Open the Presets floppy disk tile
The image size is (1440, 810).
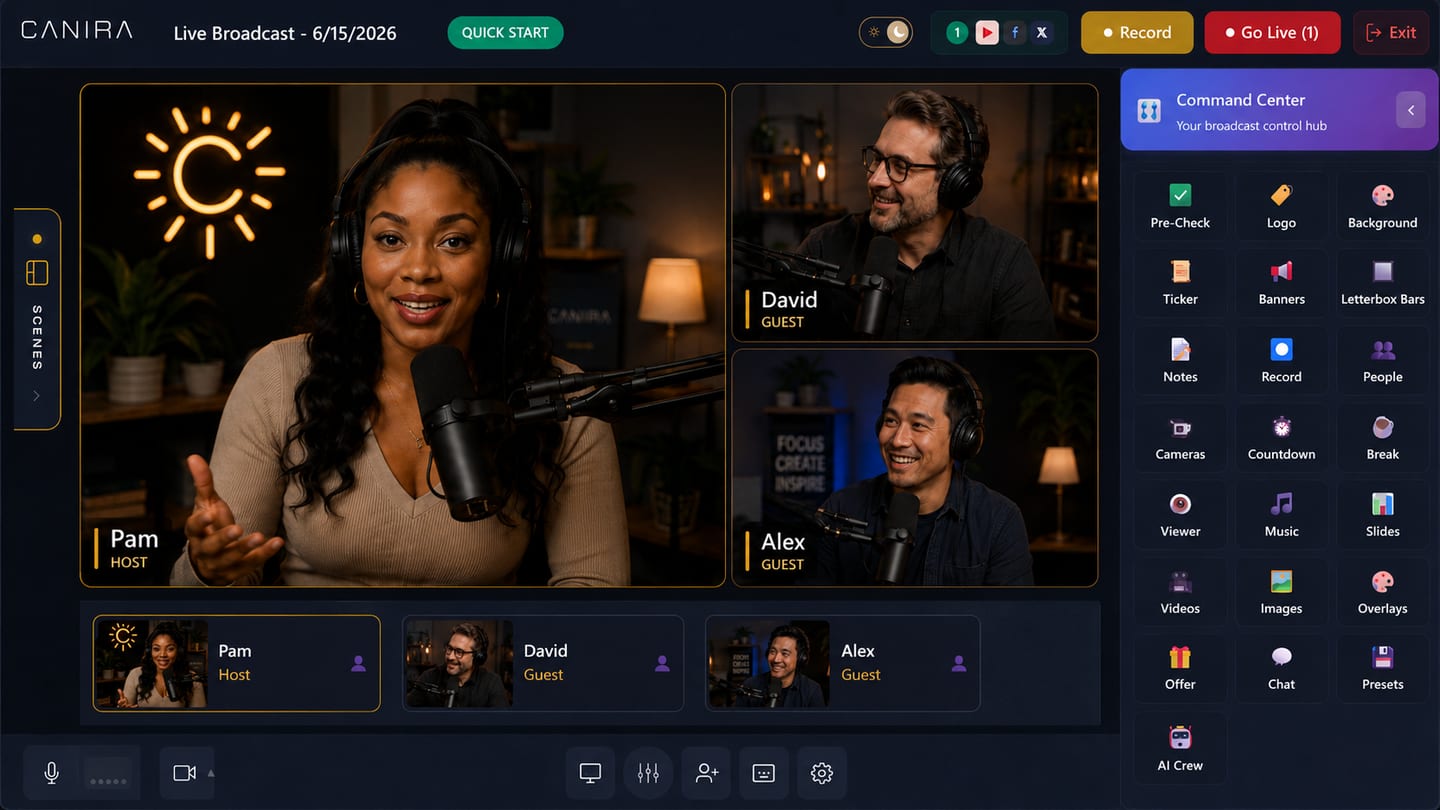point(1383,667)
